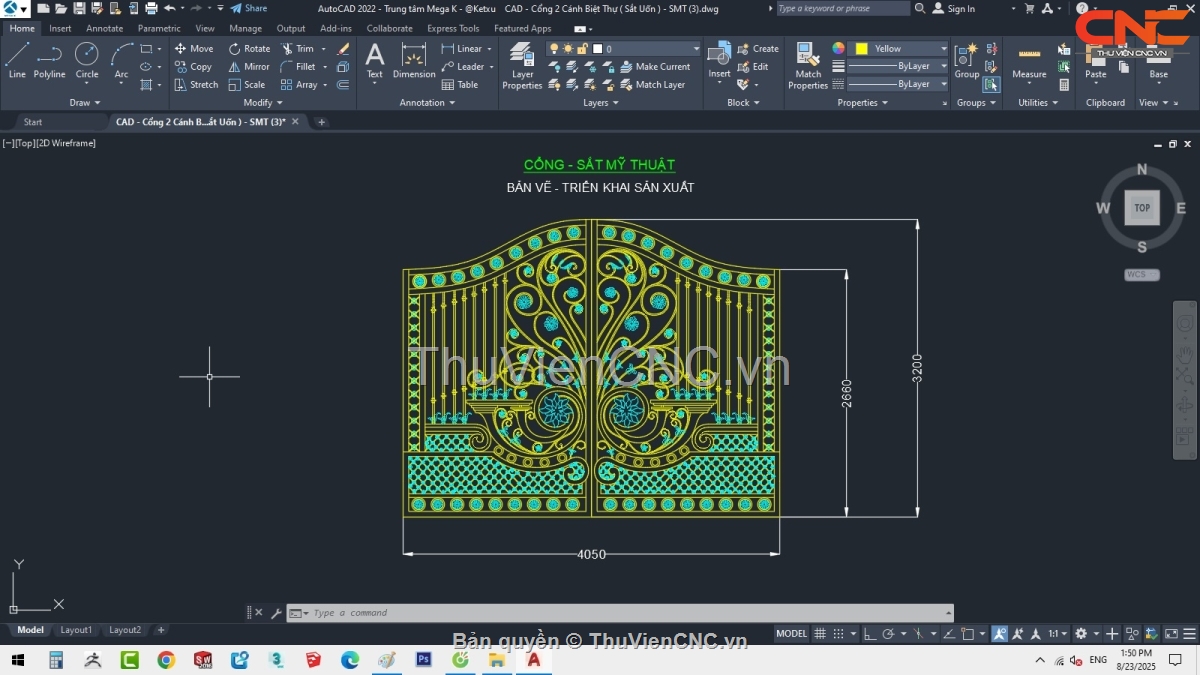Open the layer name dropdown showing 0
This screenshot has width=1200, height=675.
click(697, 48)
